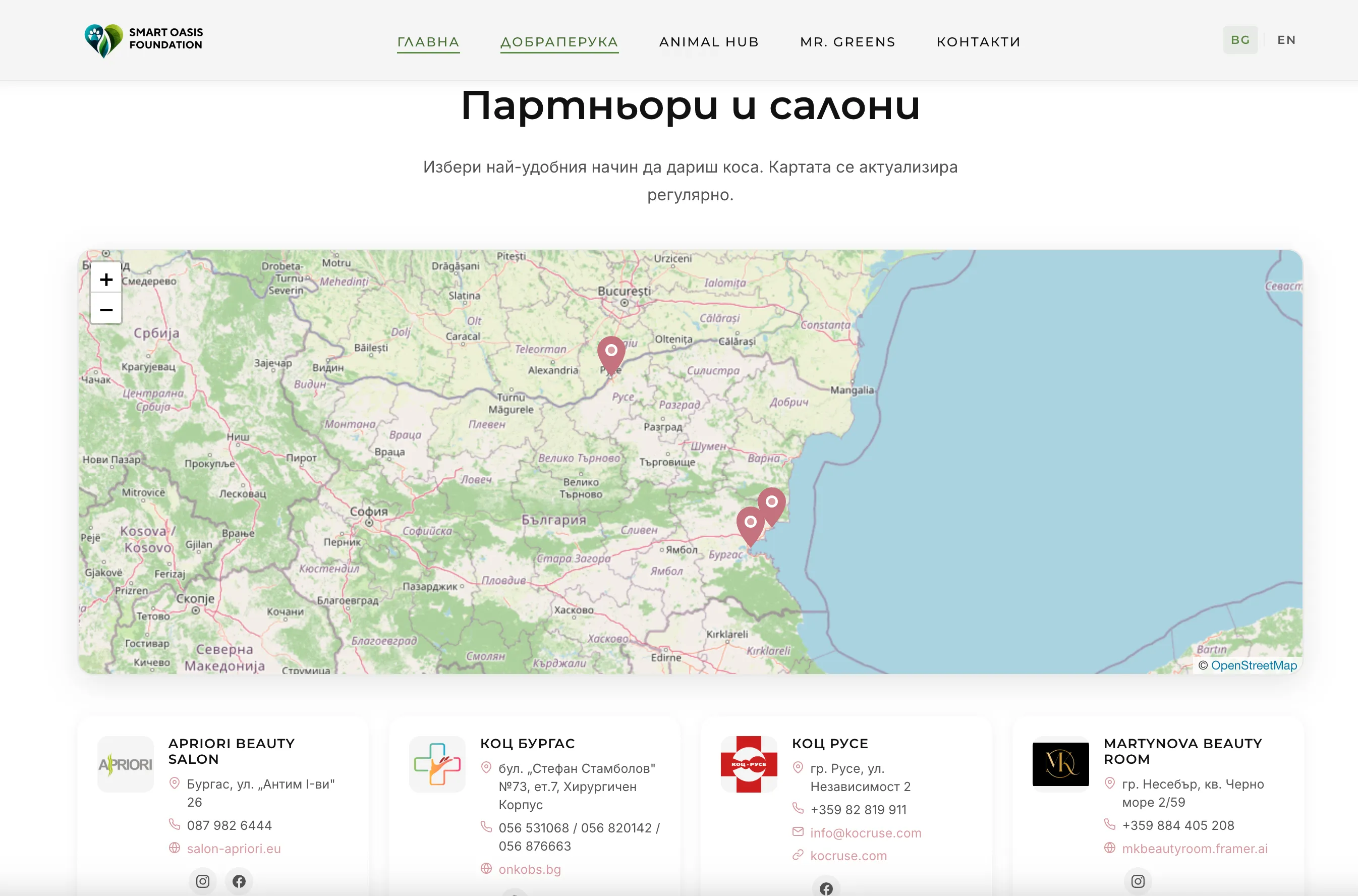This screenshot has height=896, width=1358.
Task: Open the onkobs.bg website link
Action: tap(530, 869)
